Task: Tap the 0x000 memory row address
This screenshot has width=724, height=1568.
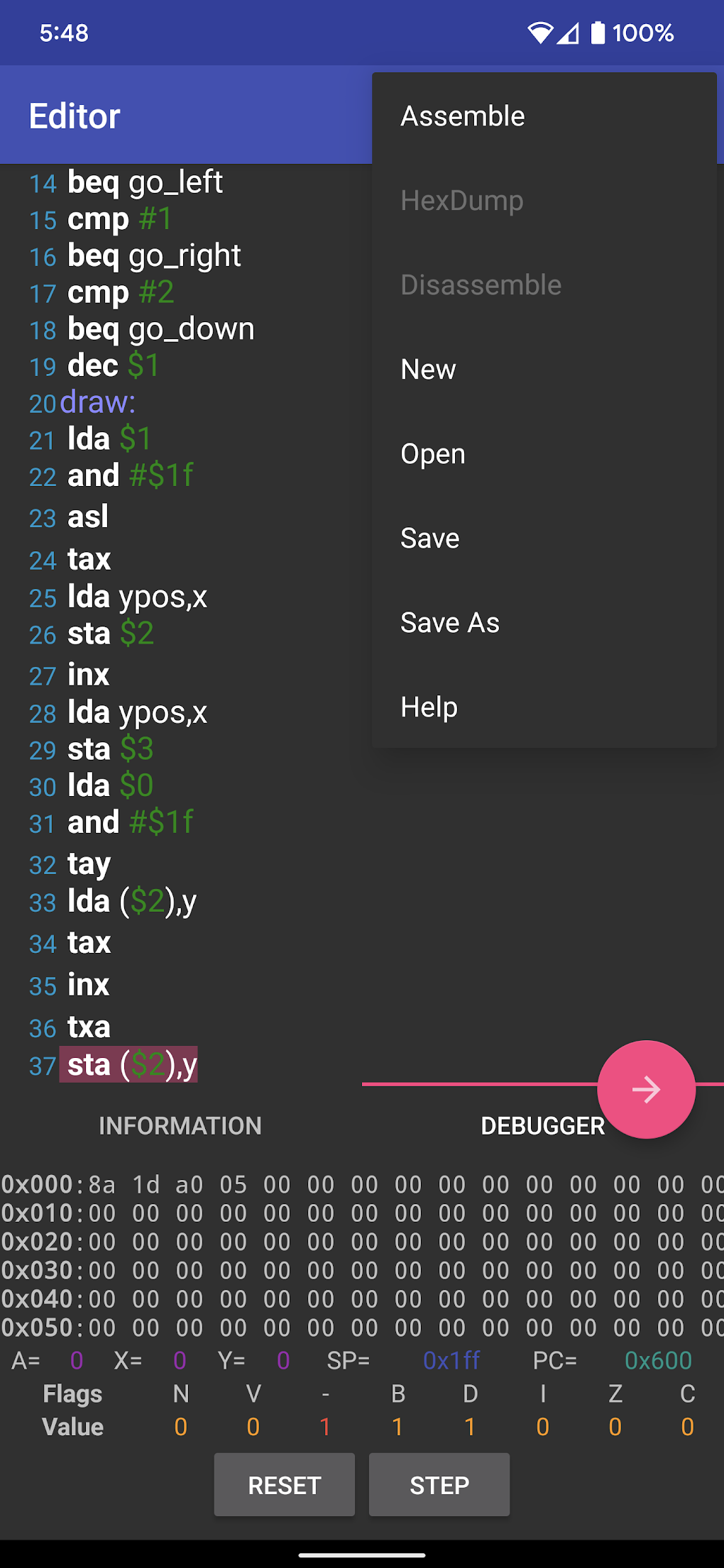Action: [38, 1184]
